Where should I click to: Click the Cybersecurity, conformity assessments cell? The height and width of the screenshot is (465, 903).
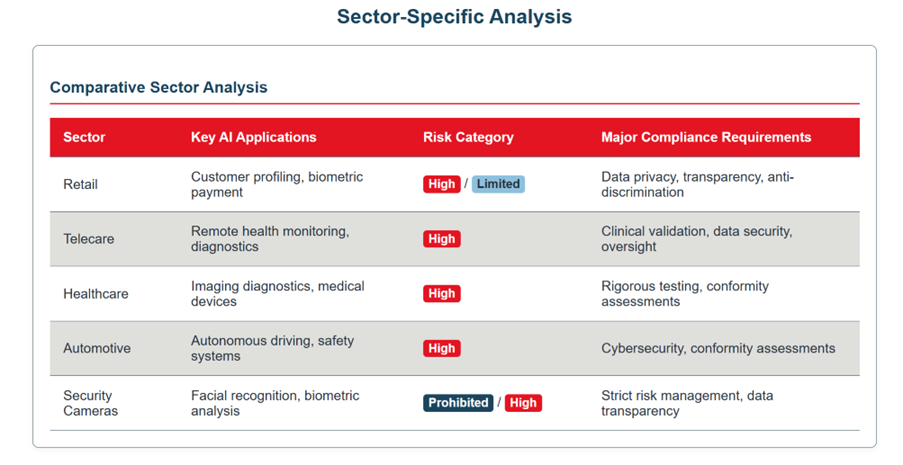(x=718, y=349)
